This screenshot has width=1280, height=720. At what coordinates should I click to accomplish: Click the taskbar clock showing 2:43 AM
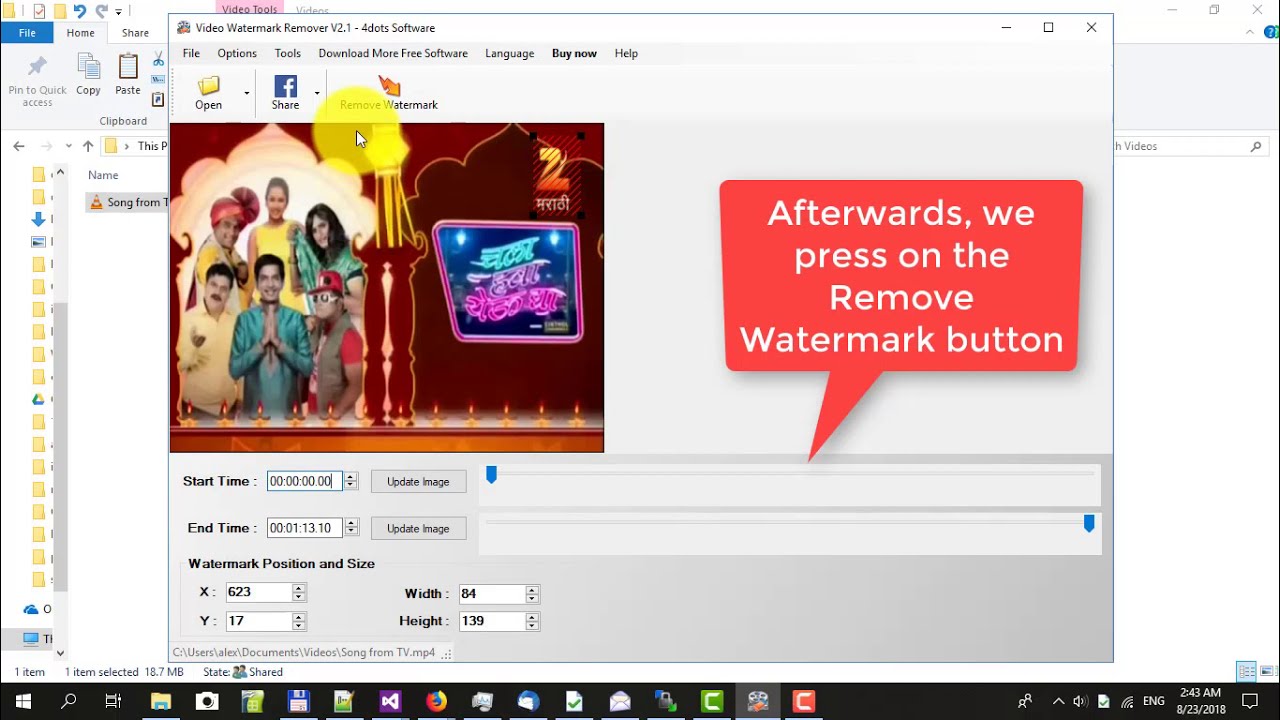[x=1200, y=701]
